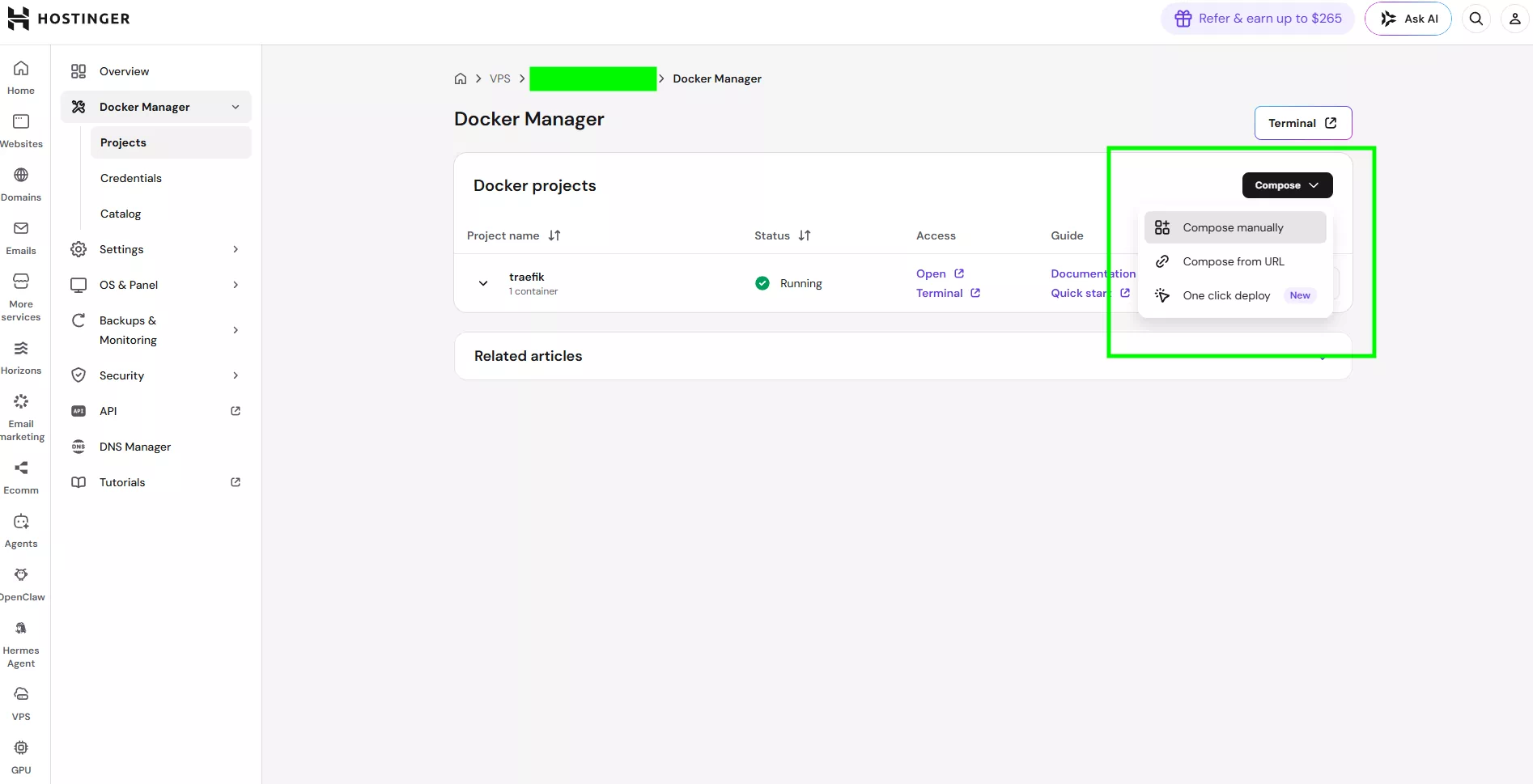
Task: Click the search magnifier icon
Action: click(1476, 19)
